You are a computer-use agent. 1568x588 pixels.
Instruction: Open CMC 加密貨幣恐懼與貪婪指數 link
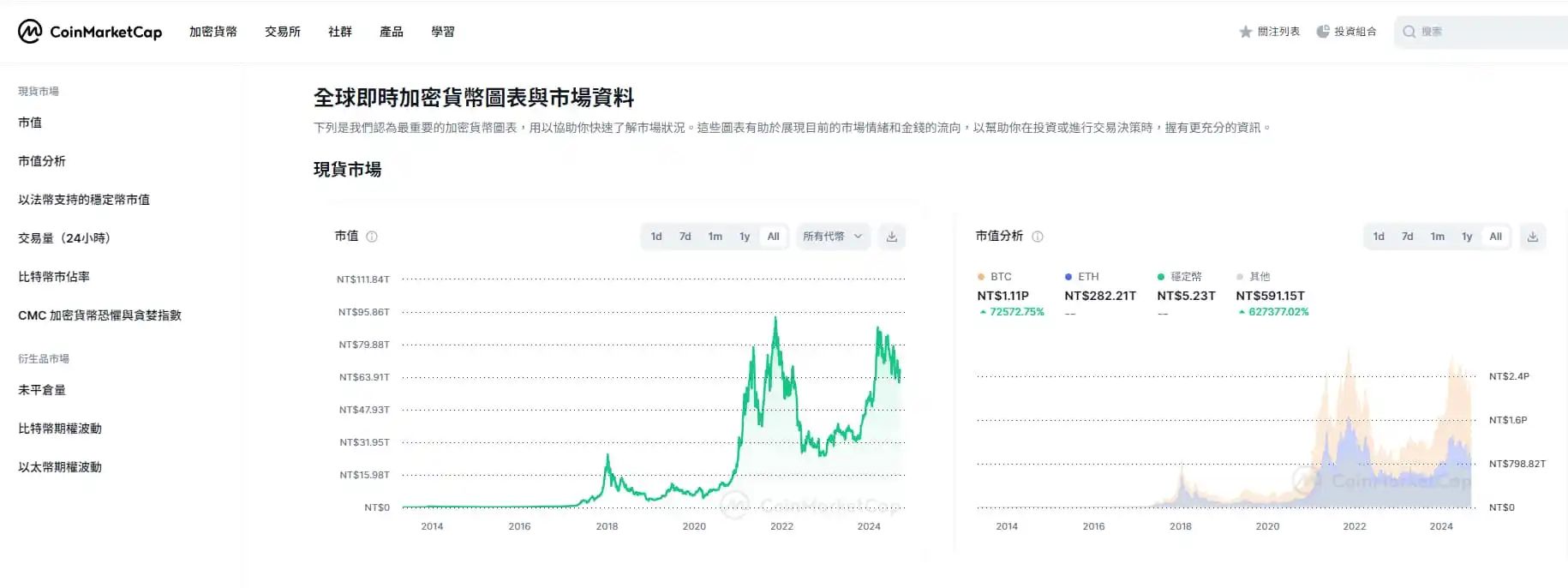99,315
